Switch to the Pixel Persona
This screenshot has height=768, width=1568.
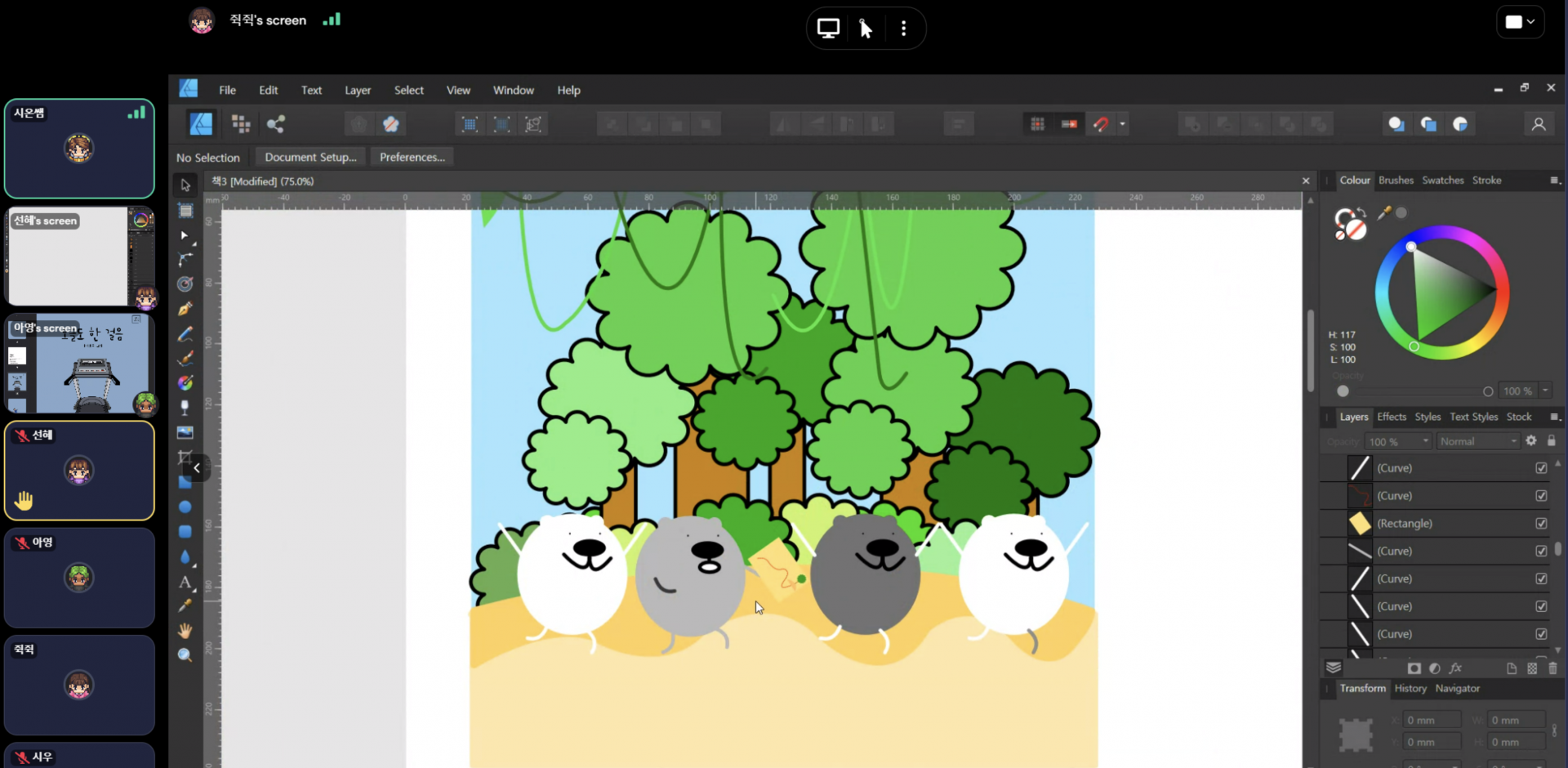click(x=241, y=124)
